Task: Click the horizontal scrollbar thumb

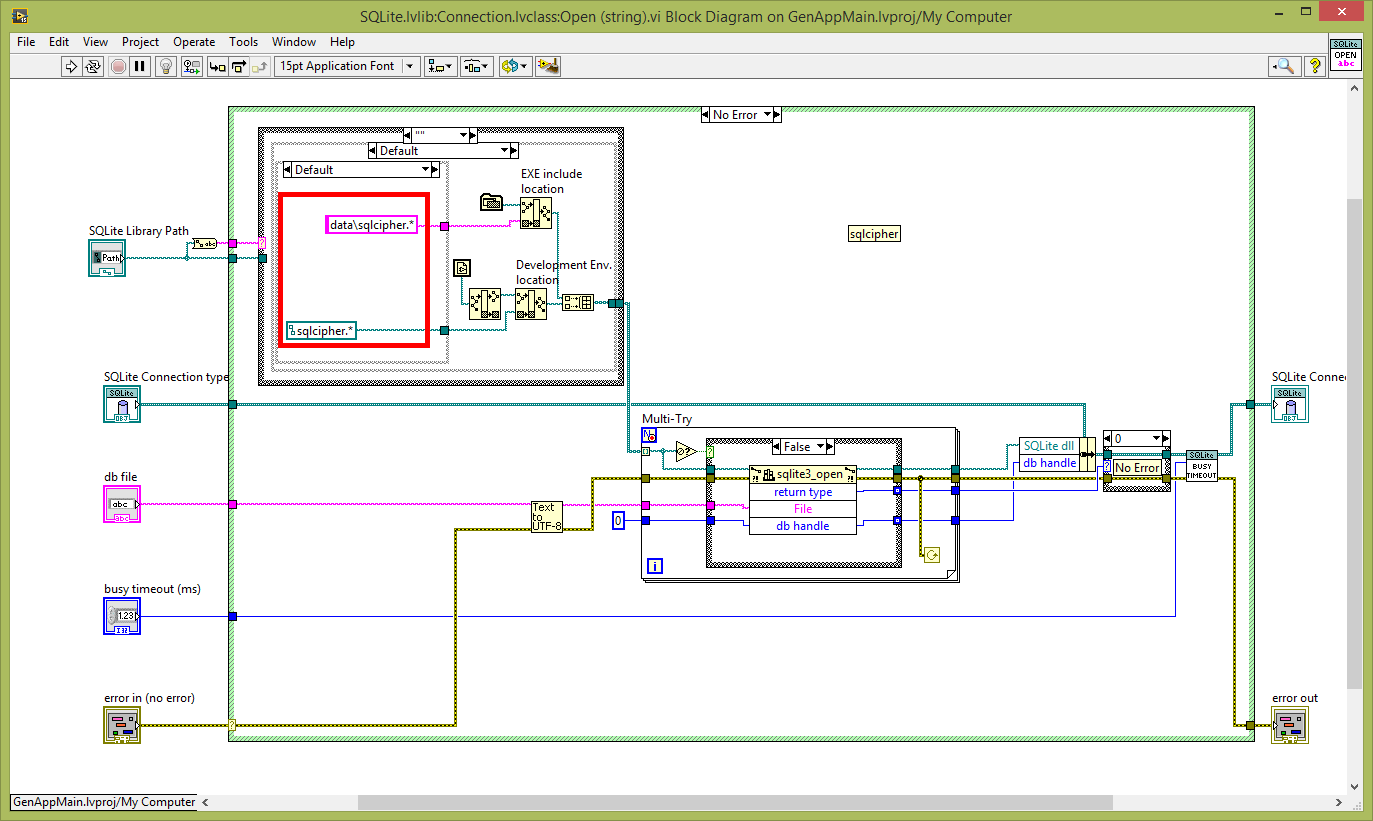Action: pyautogui.click(x=735, y=802)
